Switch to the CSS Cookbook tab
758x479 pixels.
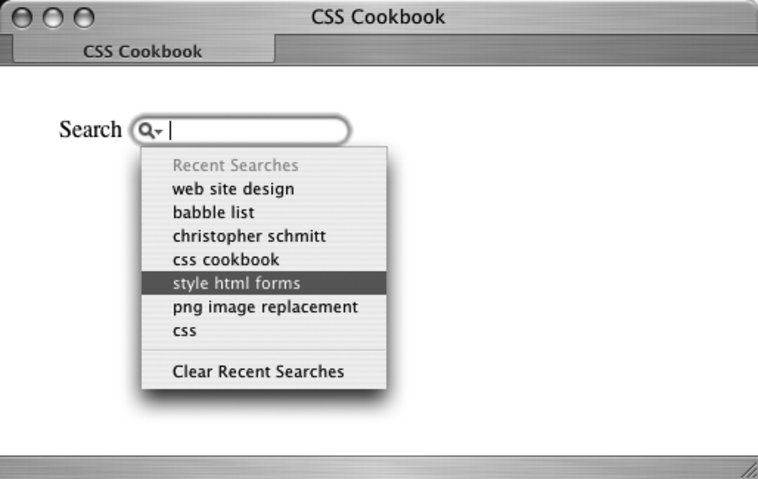[142, 51]
